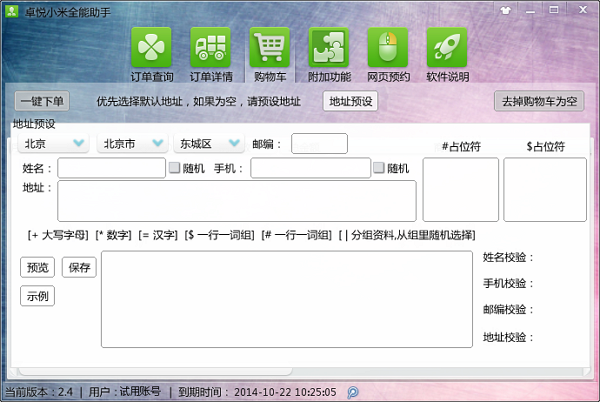600x402 pixels.
Task: Click the 去掉购物车为空 button
Action: click(539, 101)
